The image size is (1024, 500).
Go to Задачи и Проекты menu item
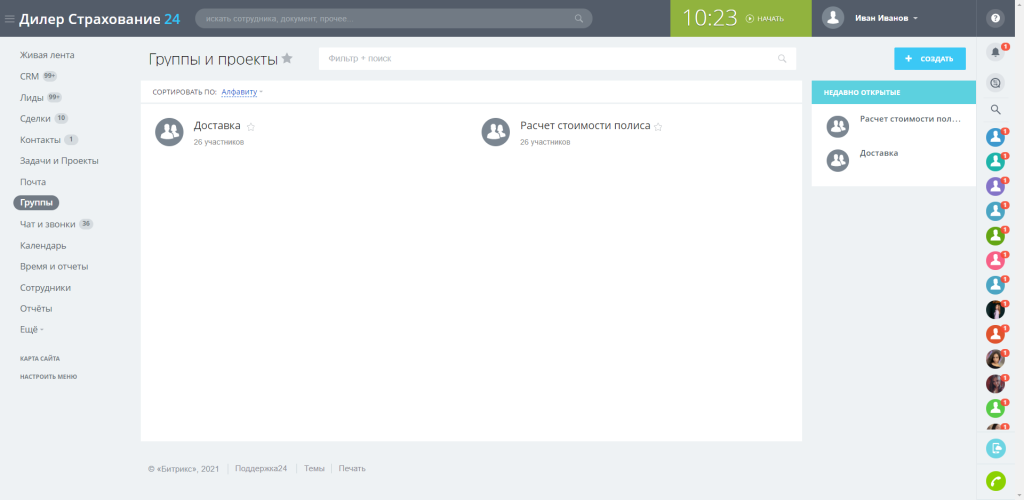[x=59, y=161]
